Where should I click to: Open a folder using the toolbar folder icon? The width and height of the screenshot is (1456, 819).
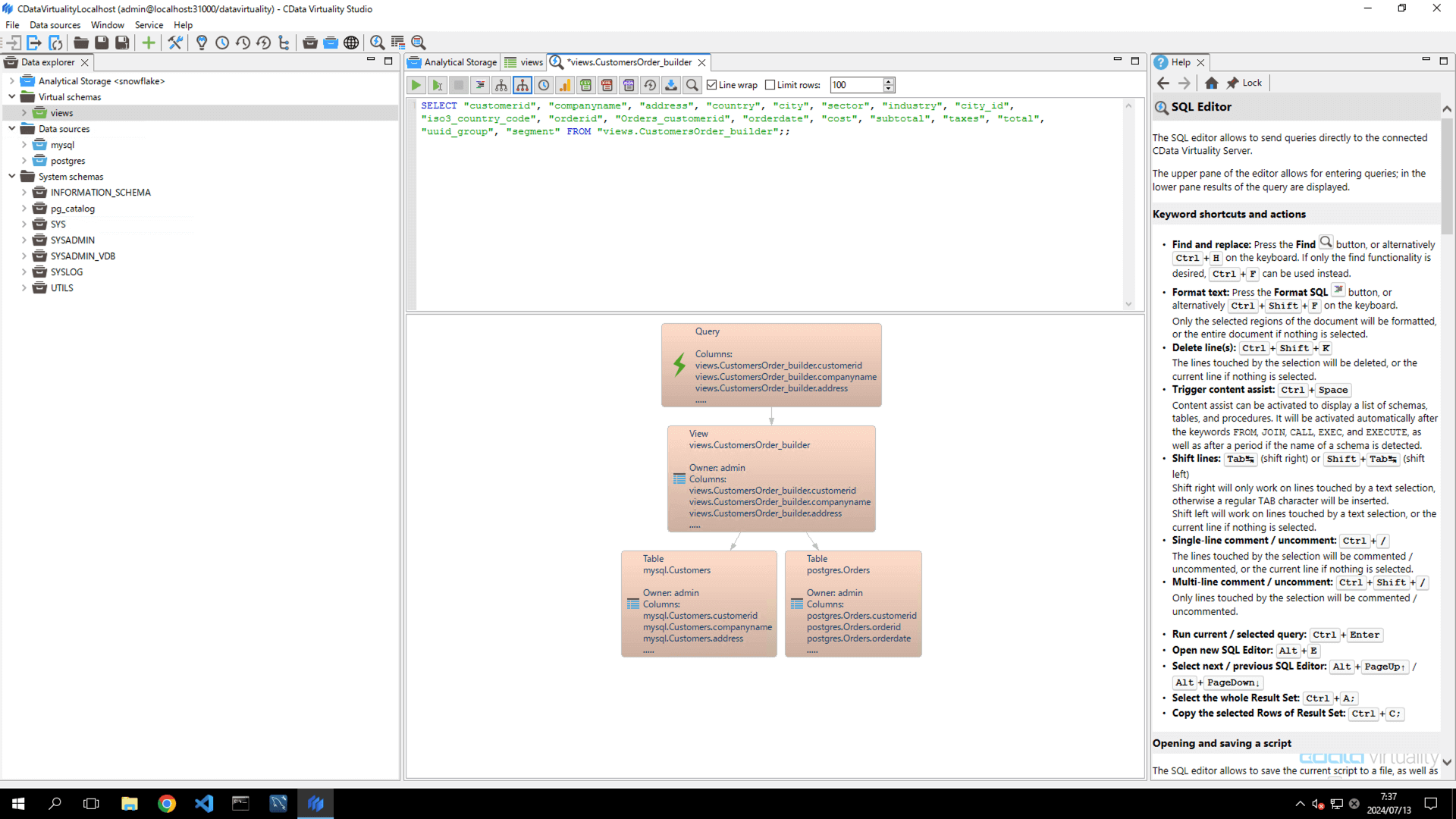[x=80, y=42]
